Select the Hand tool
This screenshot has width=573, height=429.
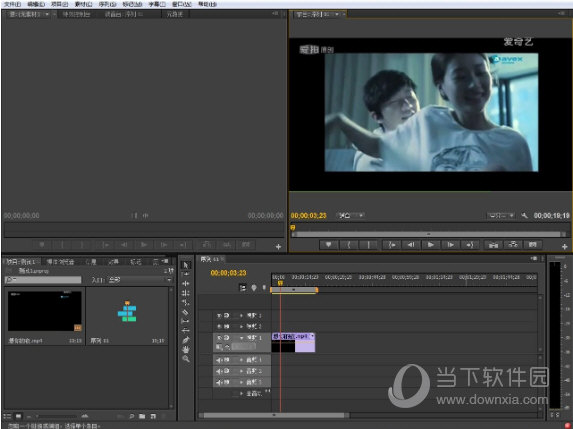click(186, 349)
